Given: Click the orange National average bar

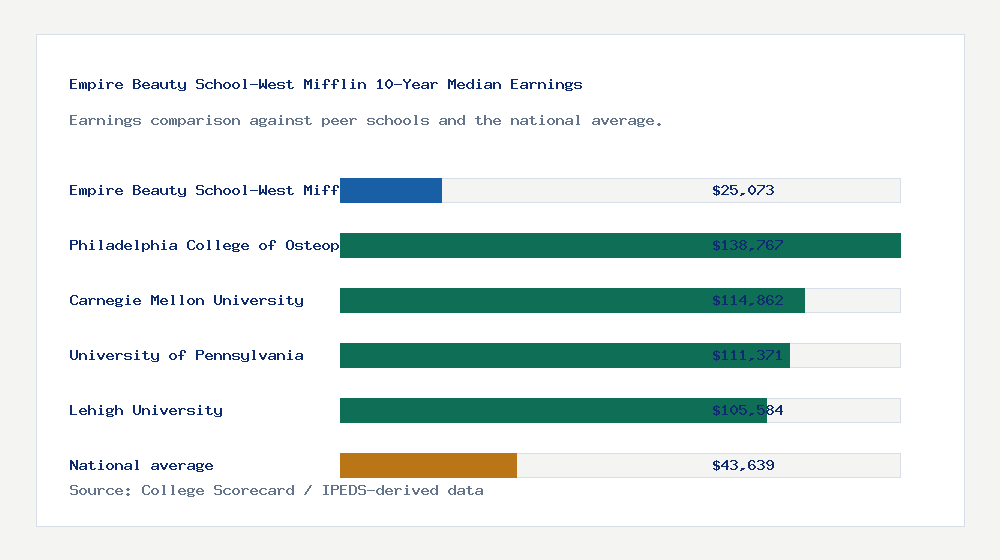Looking at the screenshot, I should click(x=429, y=466).
